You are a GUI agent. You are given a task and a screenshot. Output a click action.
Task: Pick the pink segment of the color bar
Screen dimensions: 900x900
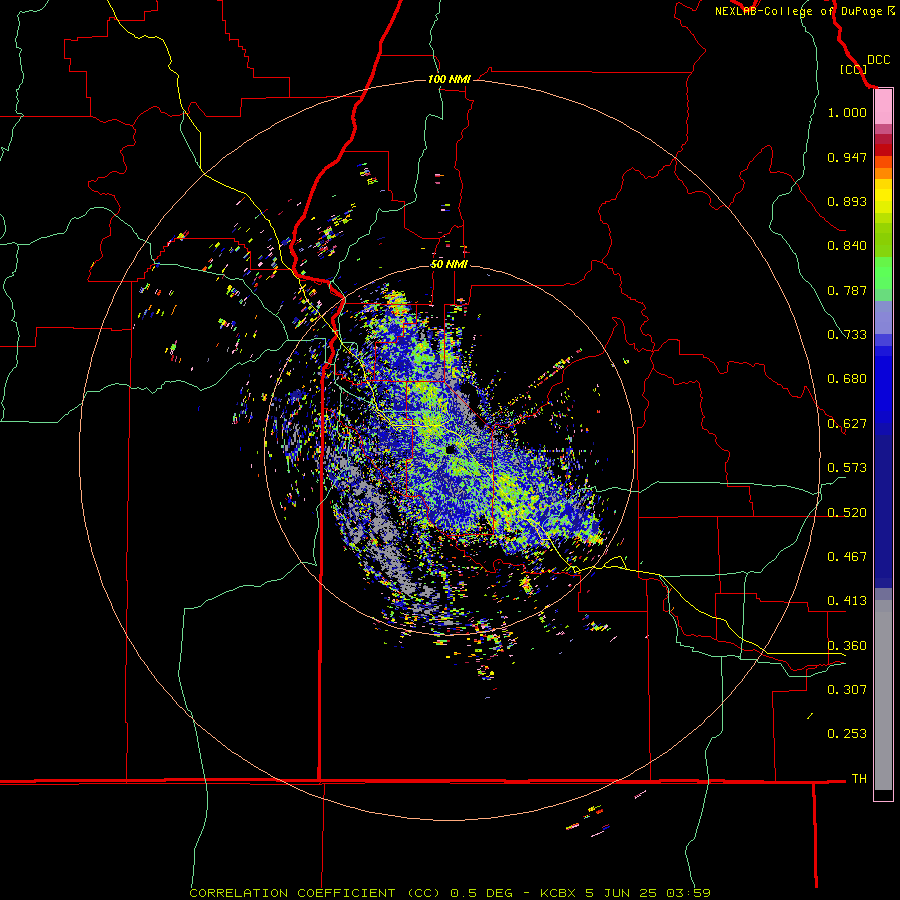tap(883, 107)
